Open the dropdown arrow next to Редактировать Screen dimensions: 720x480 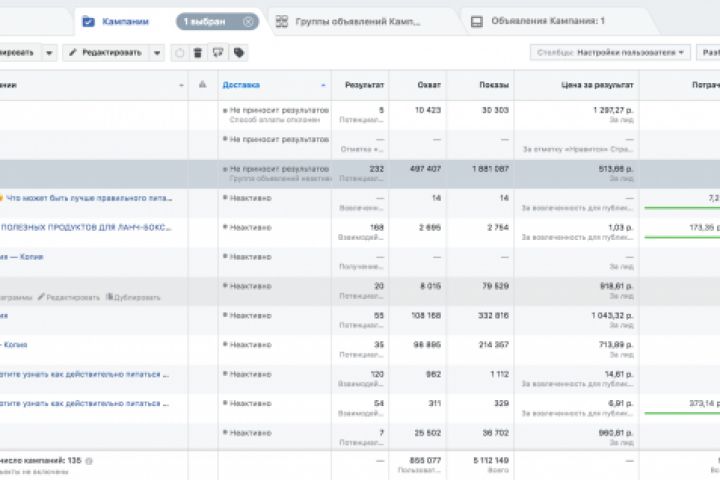click(157, 53)
